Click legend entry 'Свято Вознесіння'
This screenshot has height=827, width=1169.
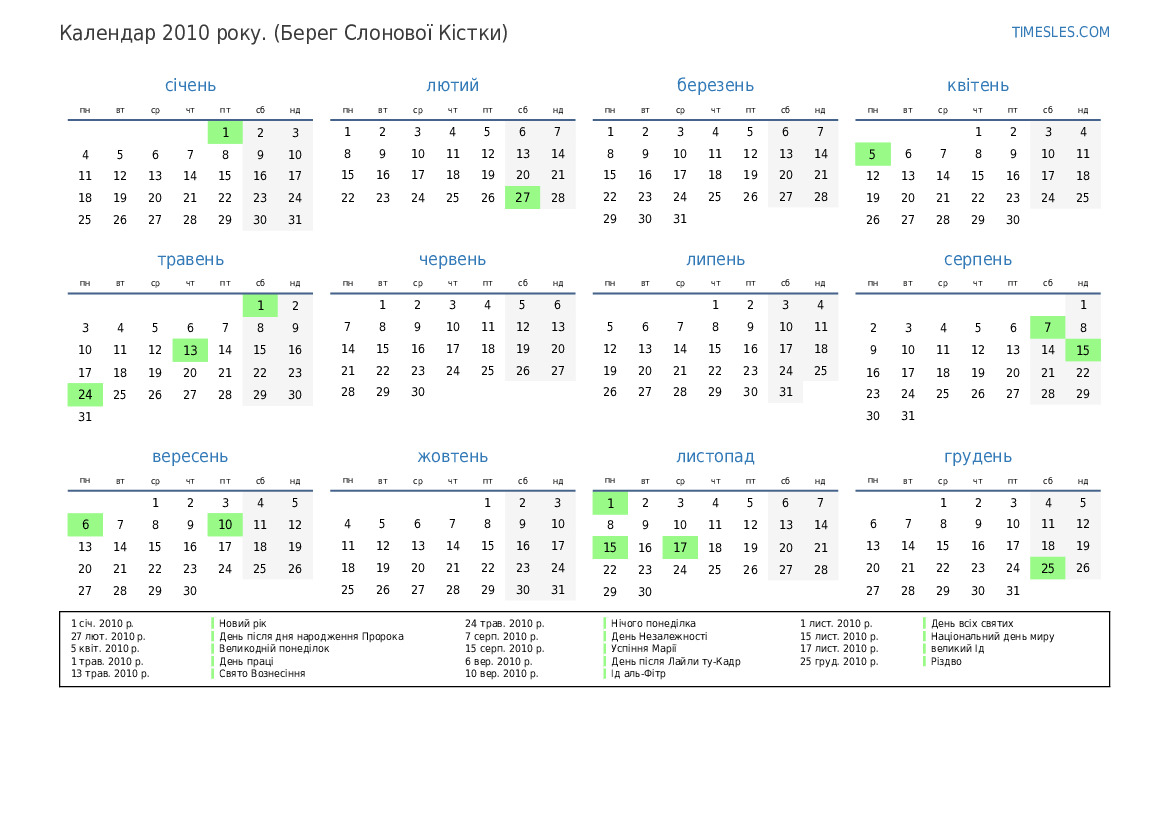[262, 673]
